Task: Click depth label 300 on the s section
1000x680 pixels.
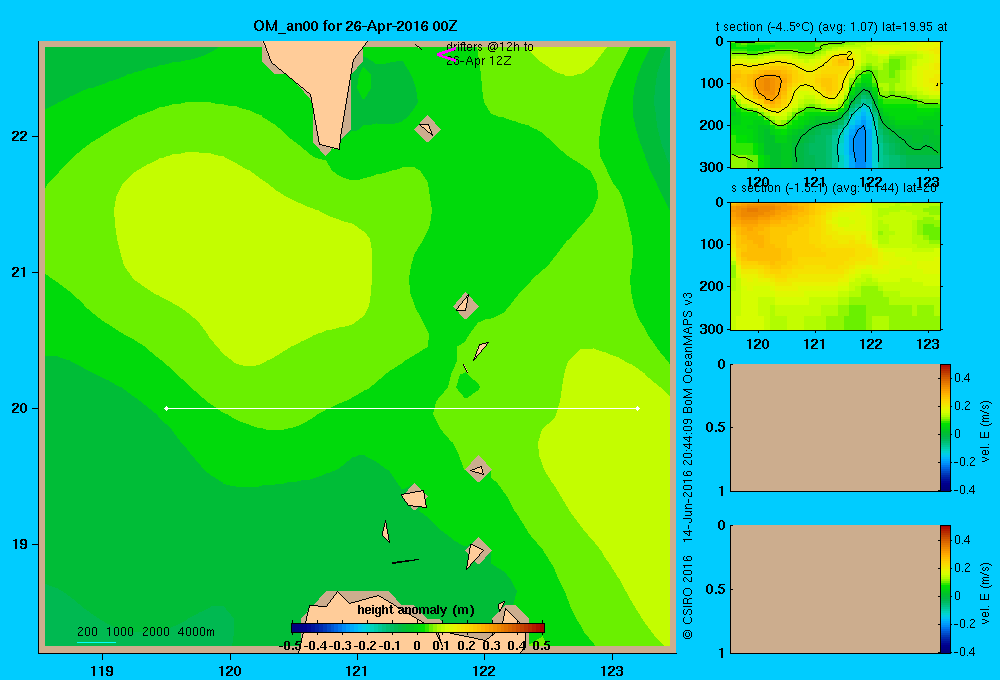Action: 712,329
